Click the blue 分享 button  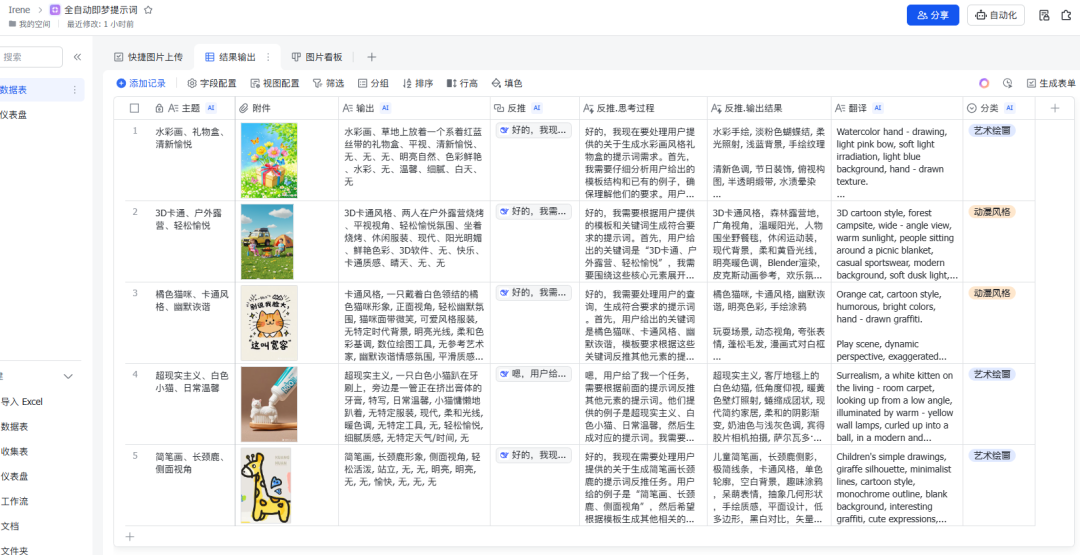point(933,15)
